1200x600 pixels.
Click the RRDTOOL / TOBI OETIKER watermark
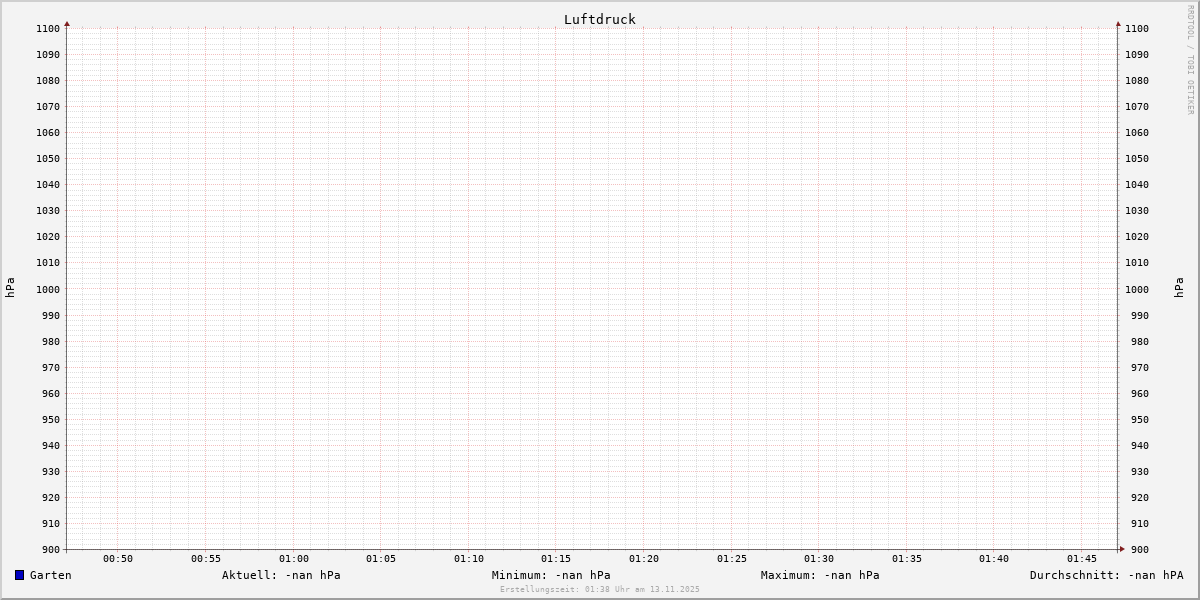pyautogui.click(x=1190, y=60)
